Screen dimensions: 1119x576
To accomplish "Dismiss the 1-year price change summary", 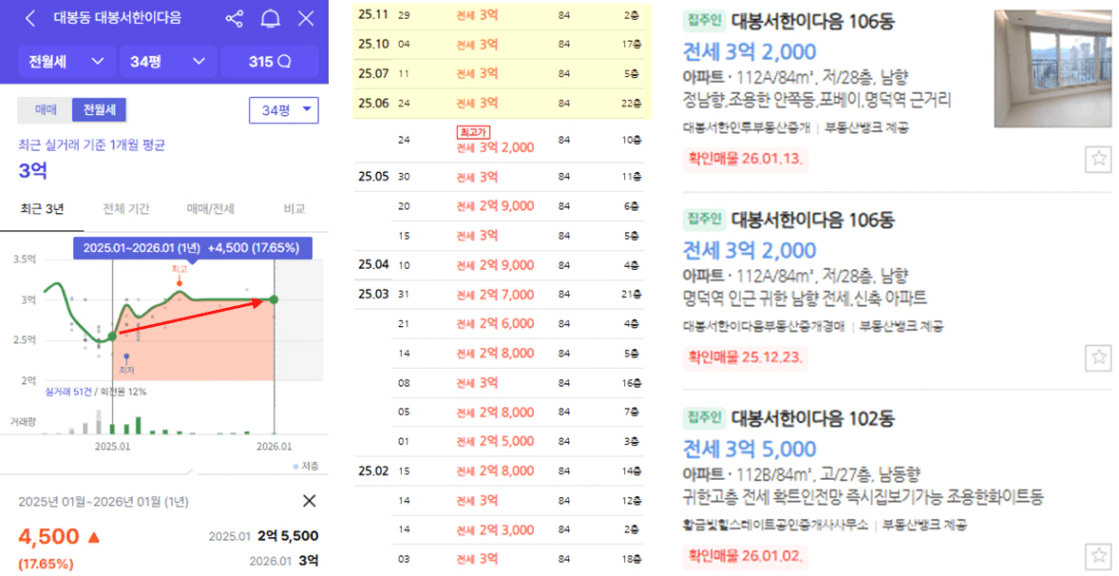I will point(309,501).
